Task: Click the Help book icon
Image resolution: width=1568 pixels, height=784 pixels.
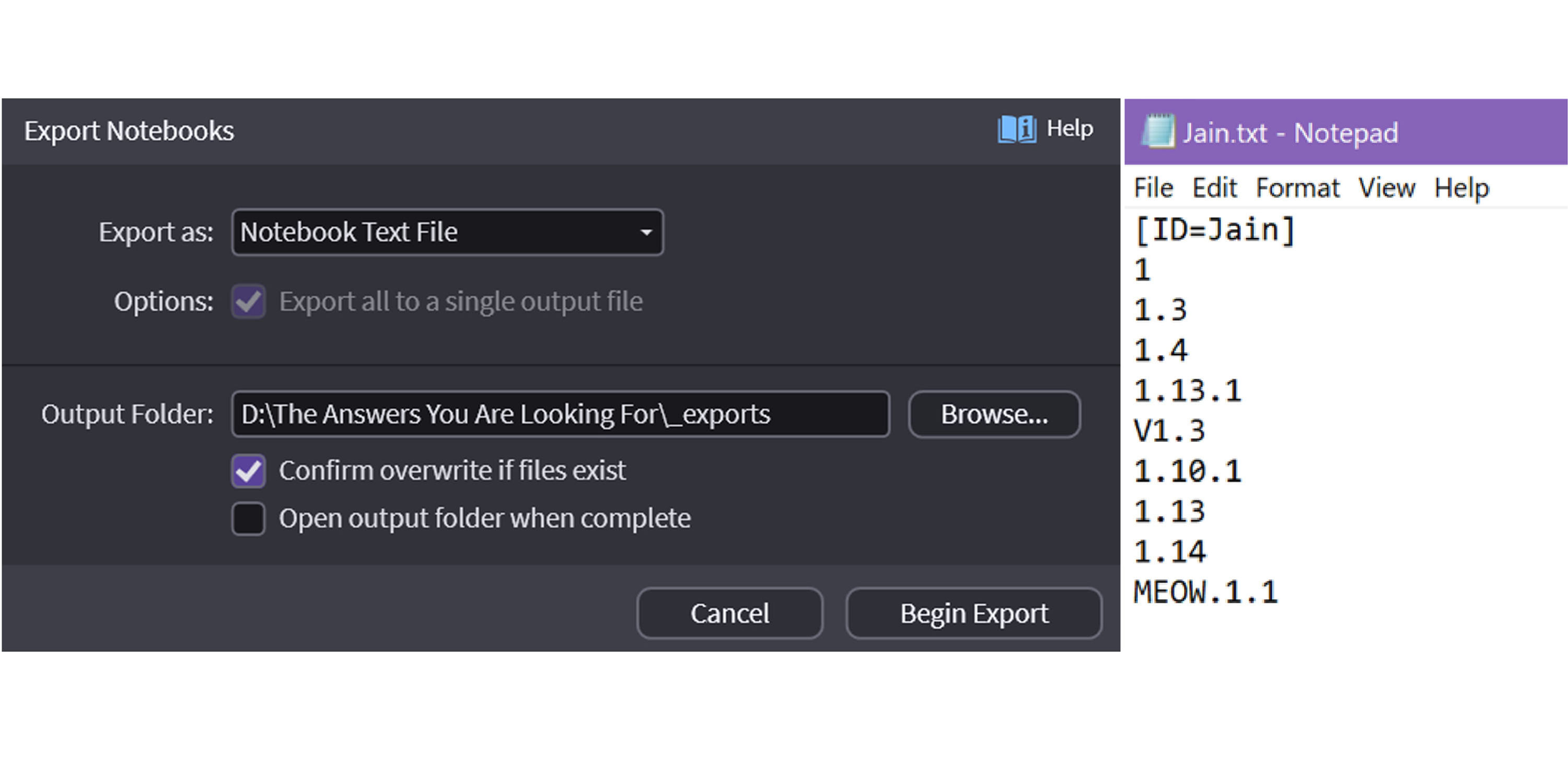Action: tap(1016, 129)
